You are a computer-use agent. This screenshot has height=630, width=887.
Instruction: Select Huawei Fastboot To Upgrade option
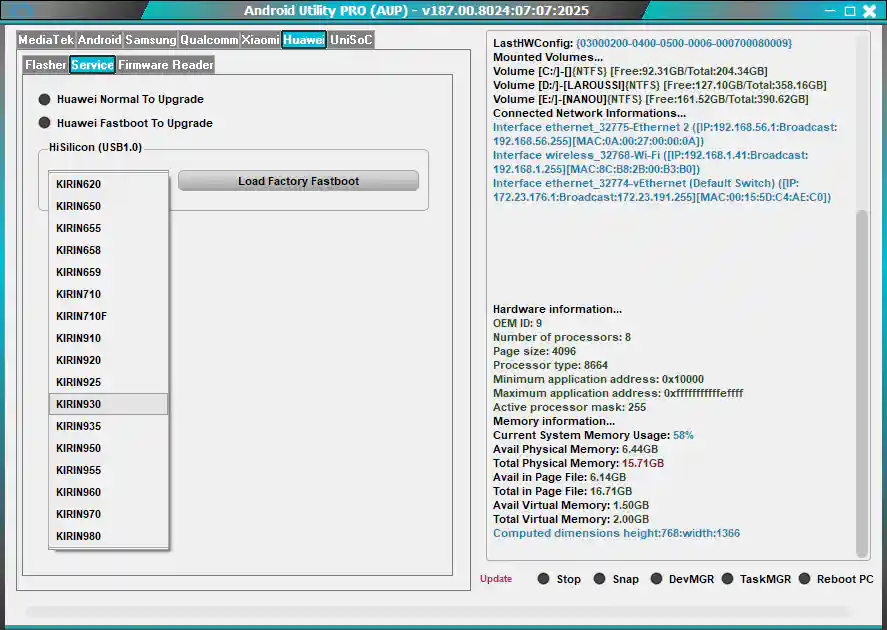coord(126,123)
